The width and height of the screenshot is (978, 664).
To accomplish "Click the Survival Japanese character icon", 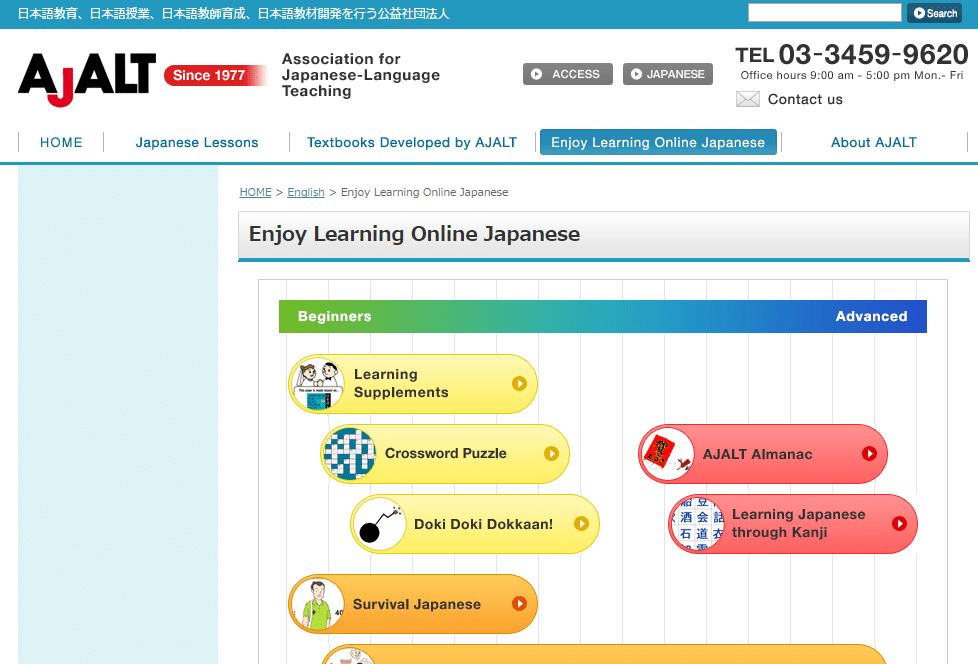I will click(317, 604).
